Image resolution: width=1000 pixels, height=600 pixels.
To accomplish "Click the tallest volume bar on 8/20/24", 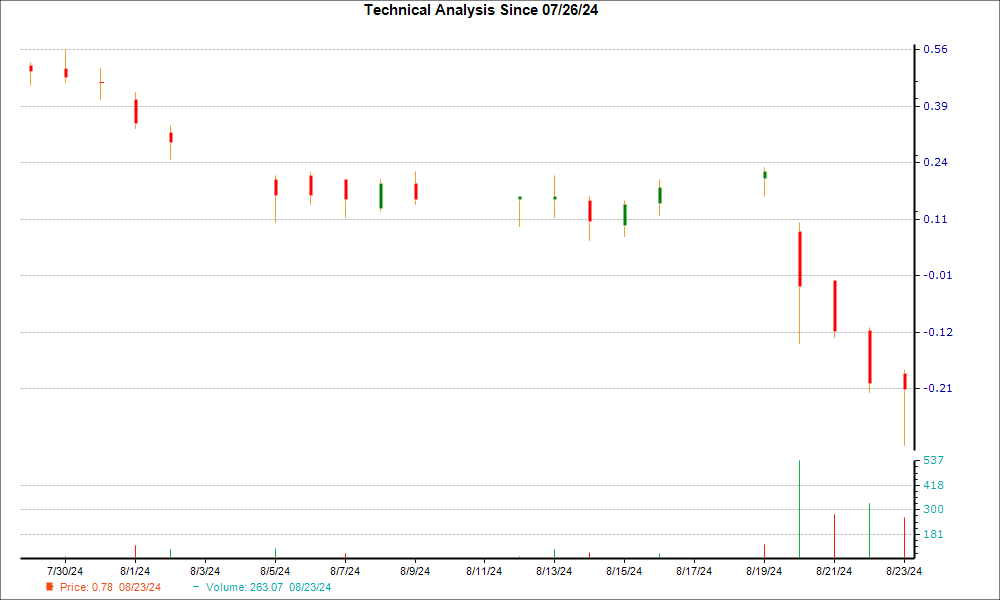I will click(799, 508).
